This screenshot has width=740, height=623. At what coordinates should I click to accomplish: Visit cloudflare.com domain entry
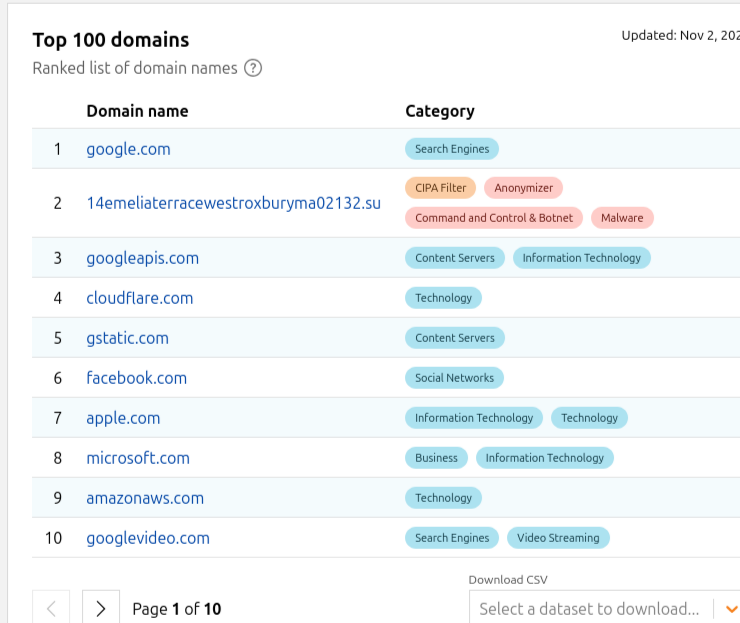(139, 298)
